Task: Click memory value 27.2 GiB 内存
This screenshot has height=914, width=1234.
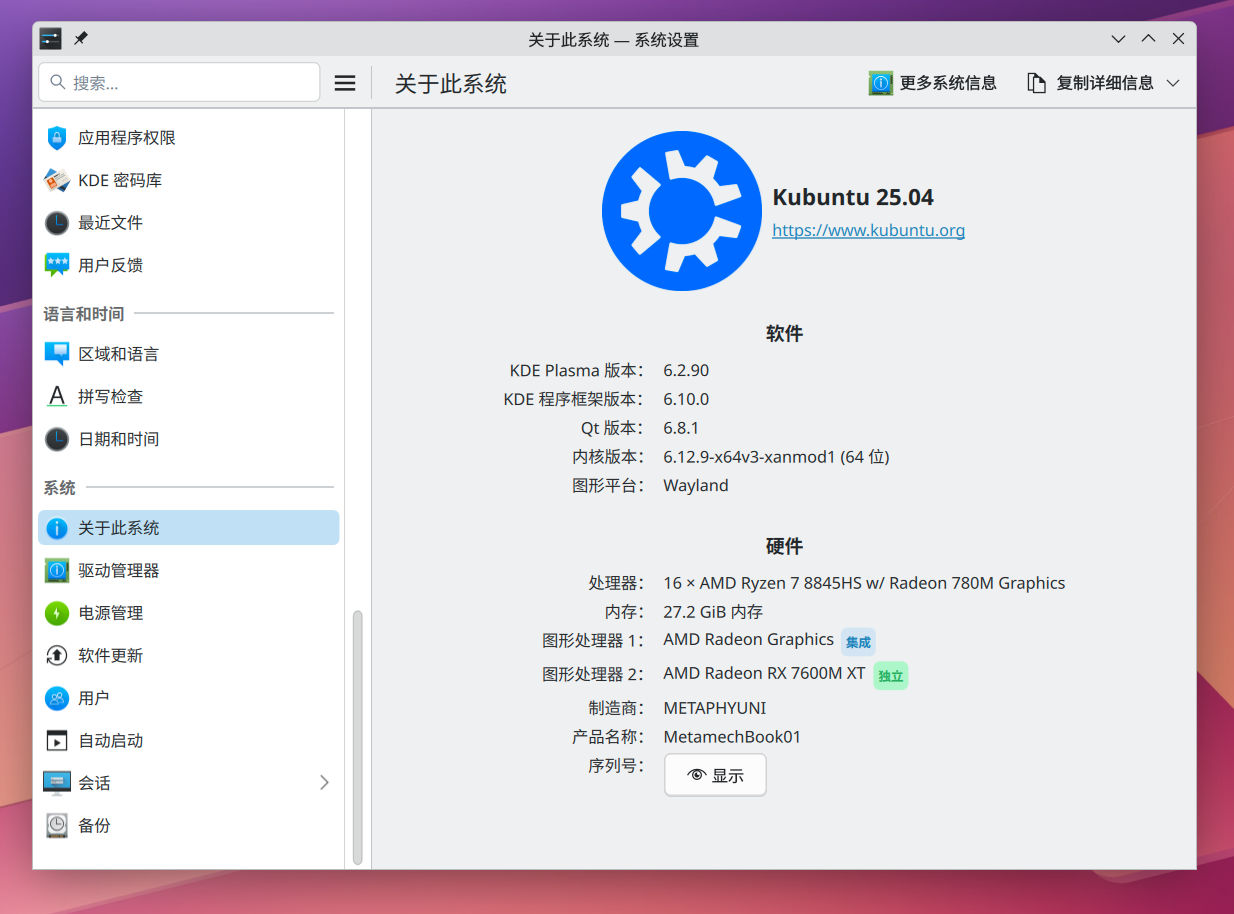Action: [713, 612]
